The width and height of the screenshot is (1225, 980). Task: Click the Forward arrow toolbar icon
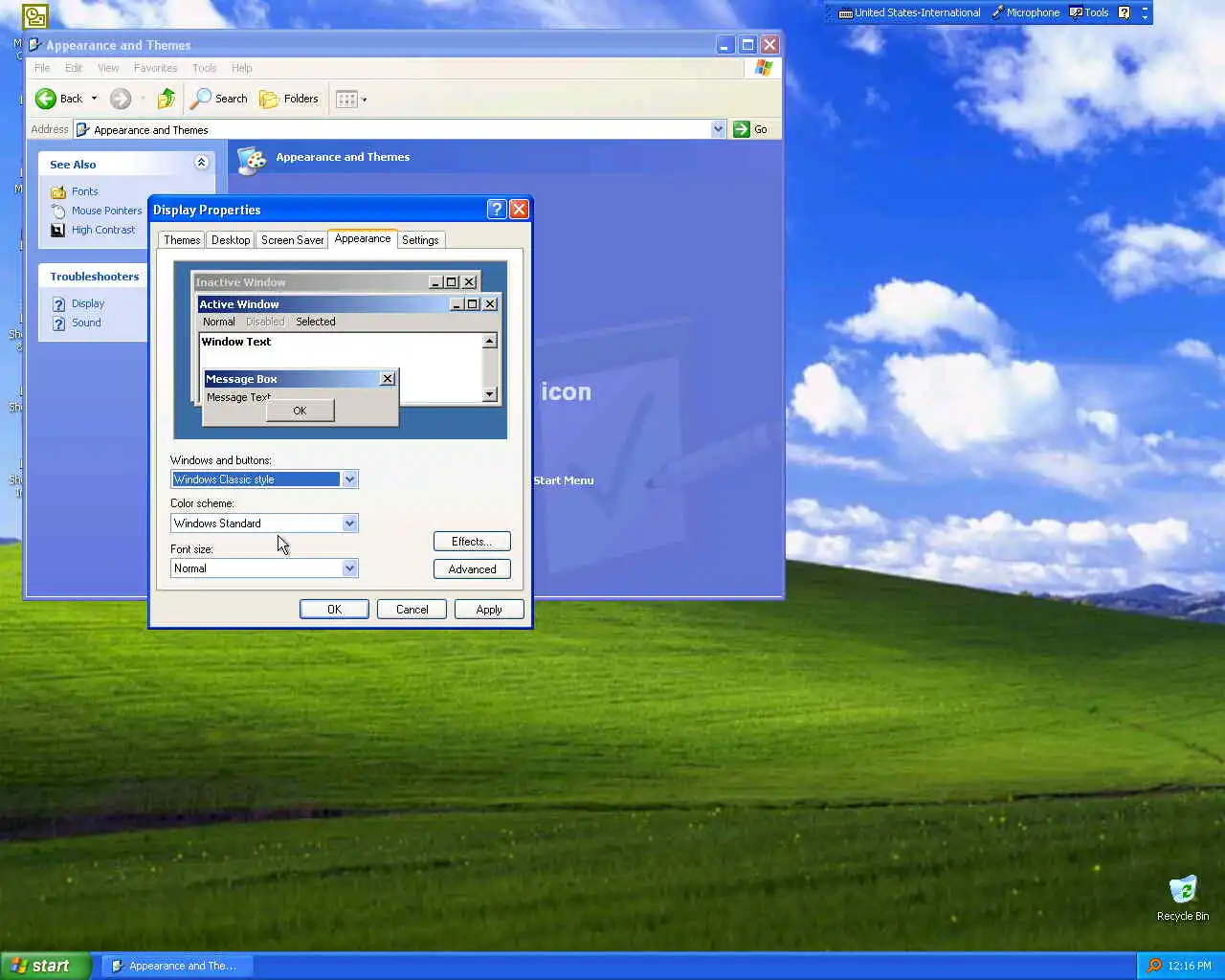(x=120, y=99)
